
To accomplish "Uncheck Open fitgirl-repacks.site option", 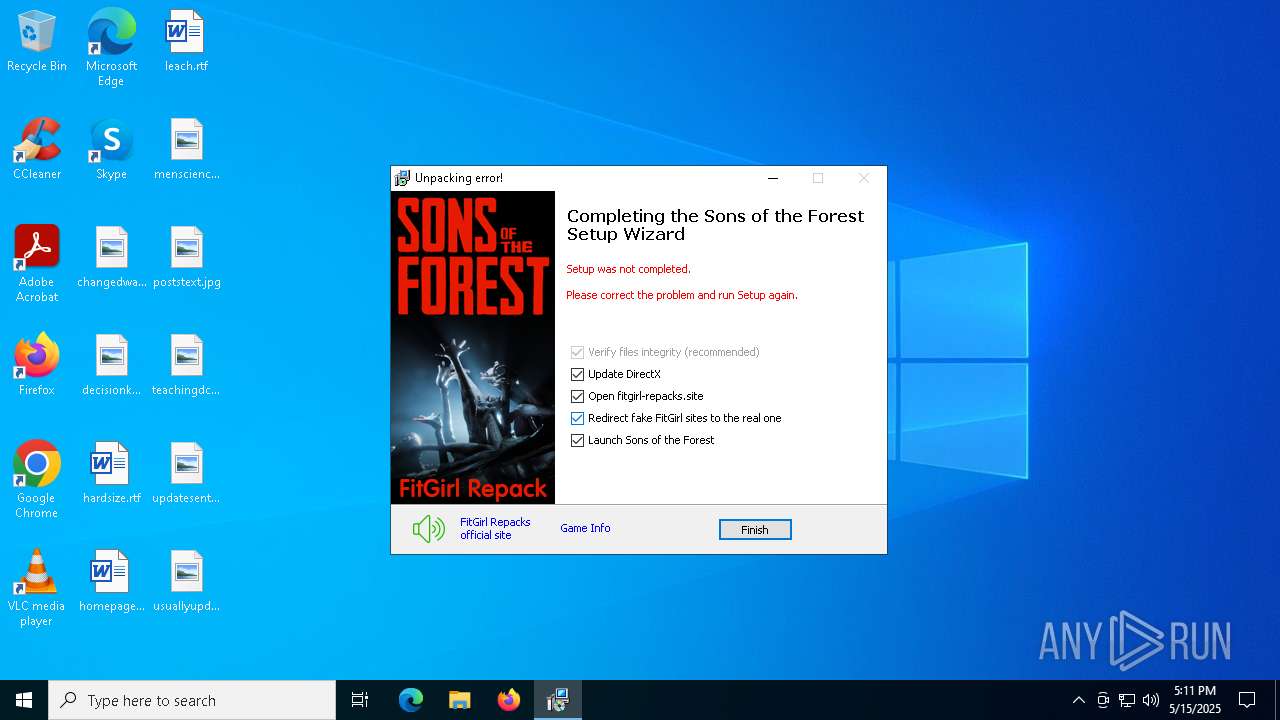I will pos(577,396).
